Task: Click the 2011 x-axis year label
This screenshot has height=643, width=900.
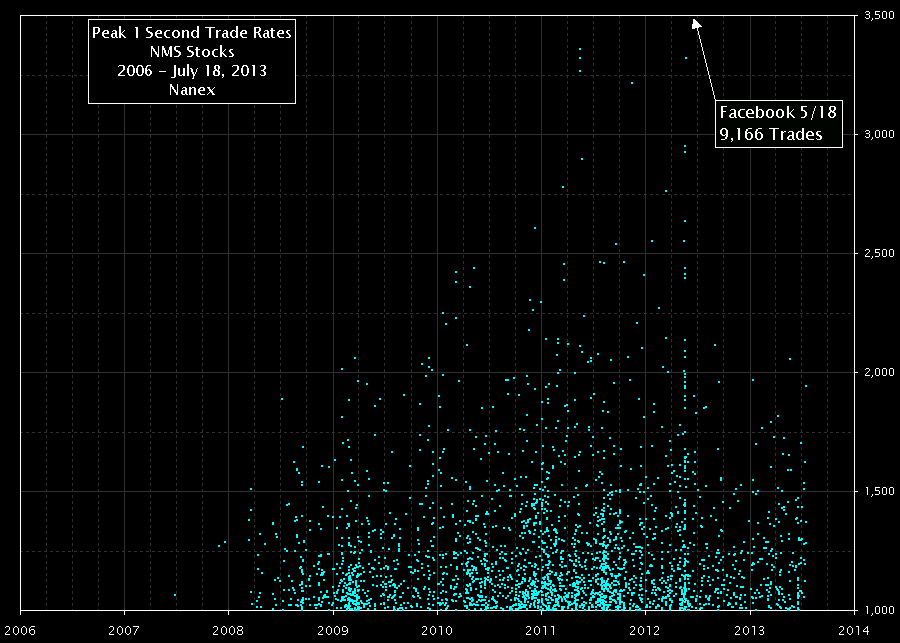Action: point(541,630)
